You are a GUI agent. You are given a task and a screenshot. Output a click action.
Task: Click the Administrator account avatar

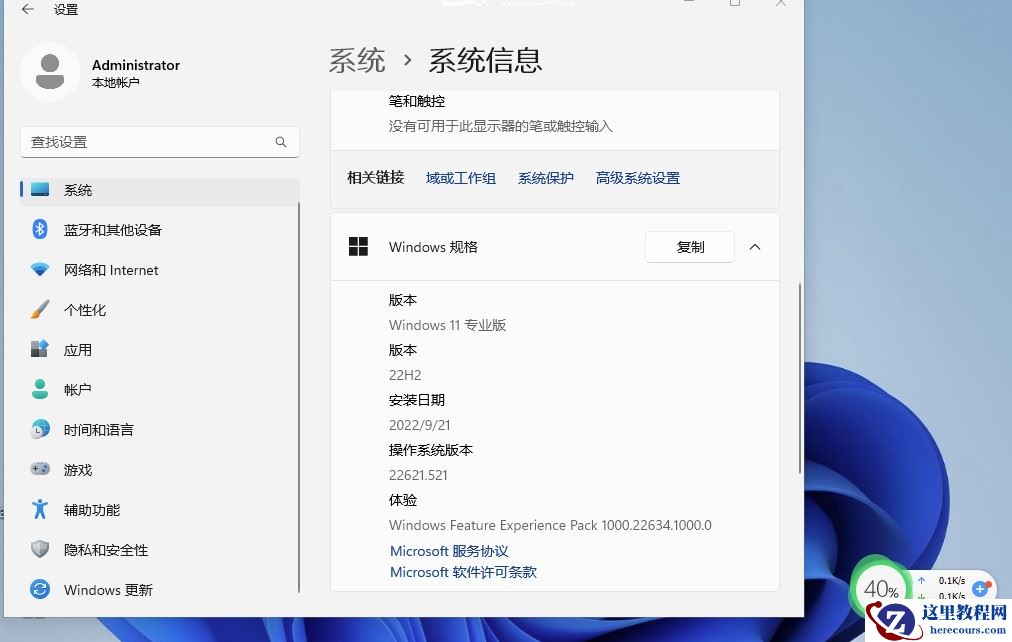click(x=50, y=72)
